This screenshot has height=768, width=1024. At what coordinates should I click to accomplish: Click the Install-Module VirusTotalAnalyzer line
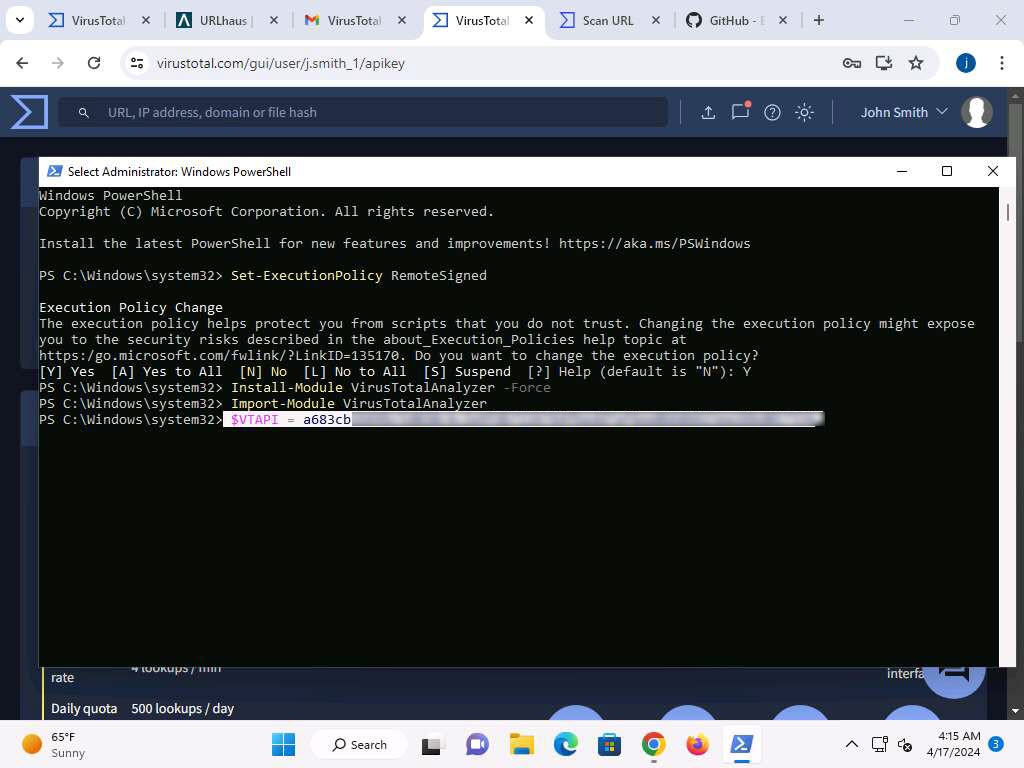tap(295, 387)
